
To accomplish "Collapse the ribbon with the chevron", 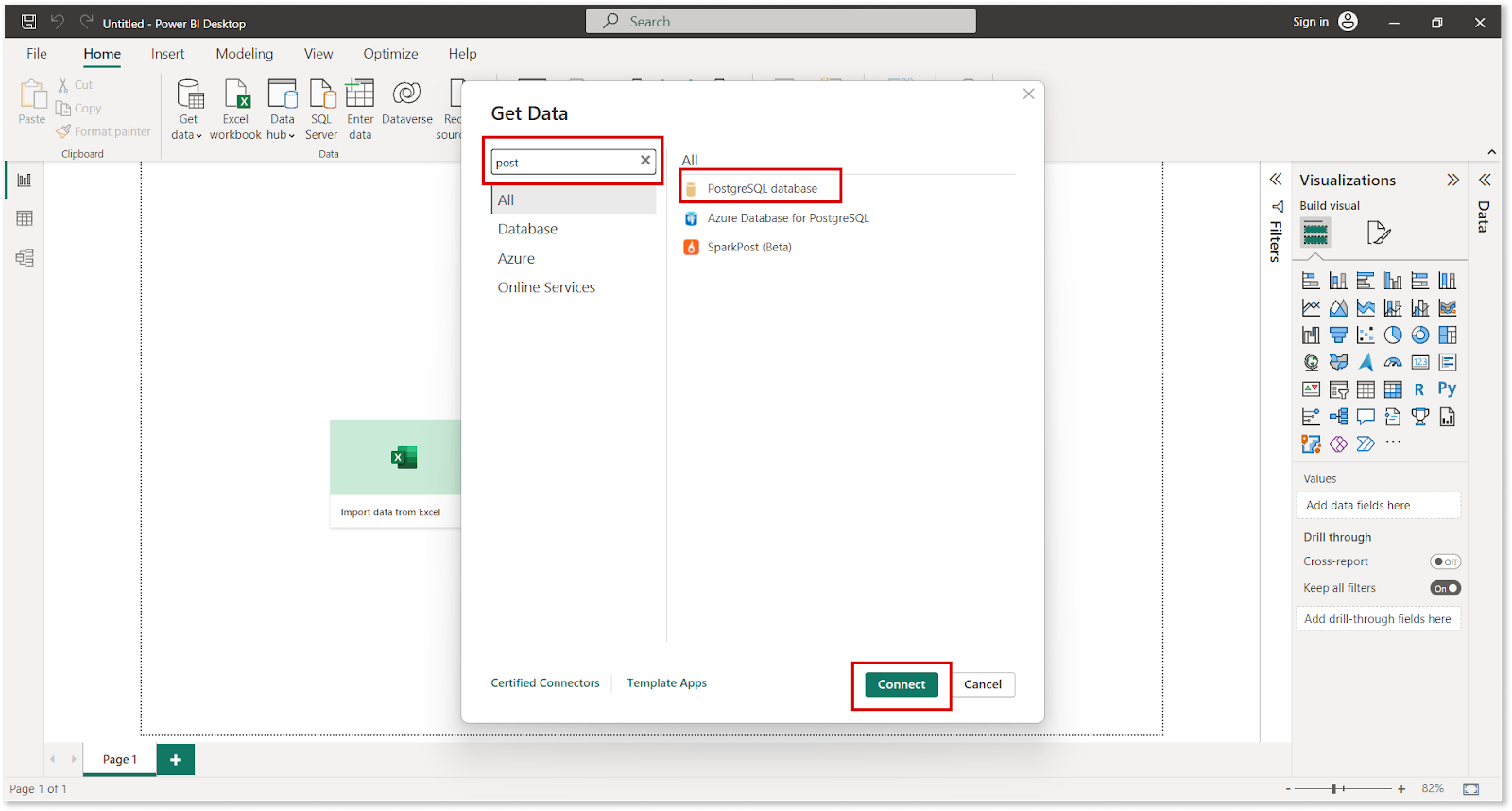I will (x=1491, y=152).
